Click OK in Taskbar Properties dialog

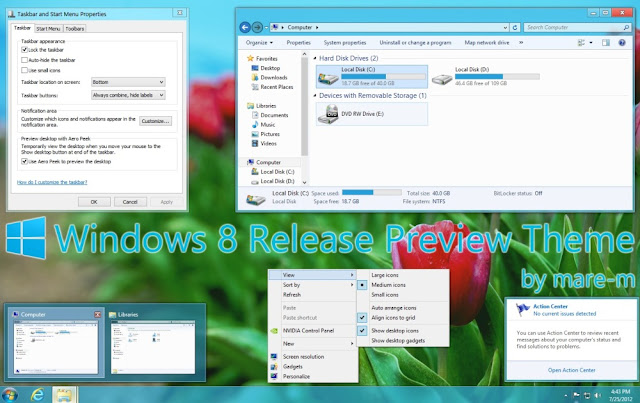click(94, 202)
